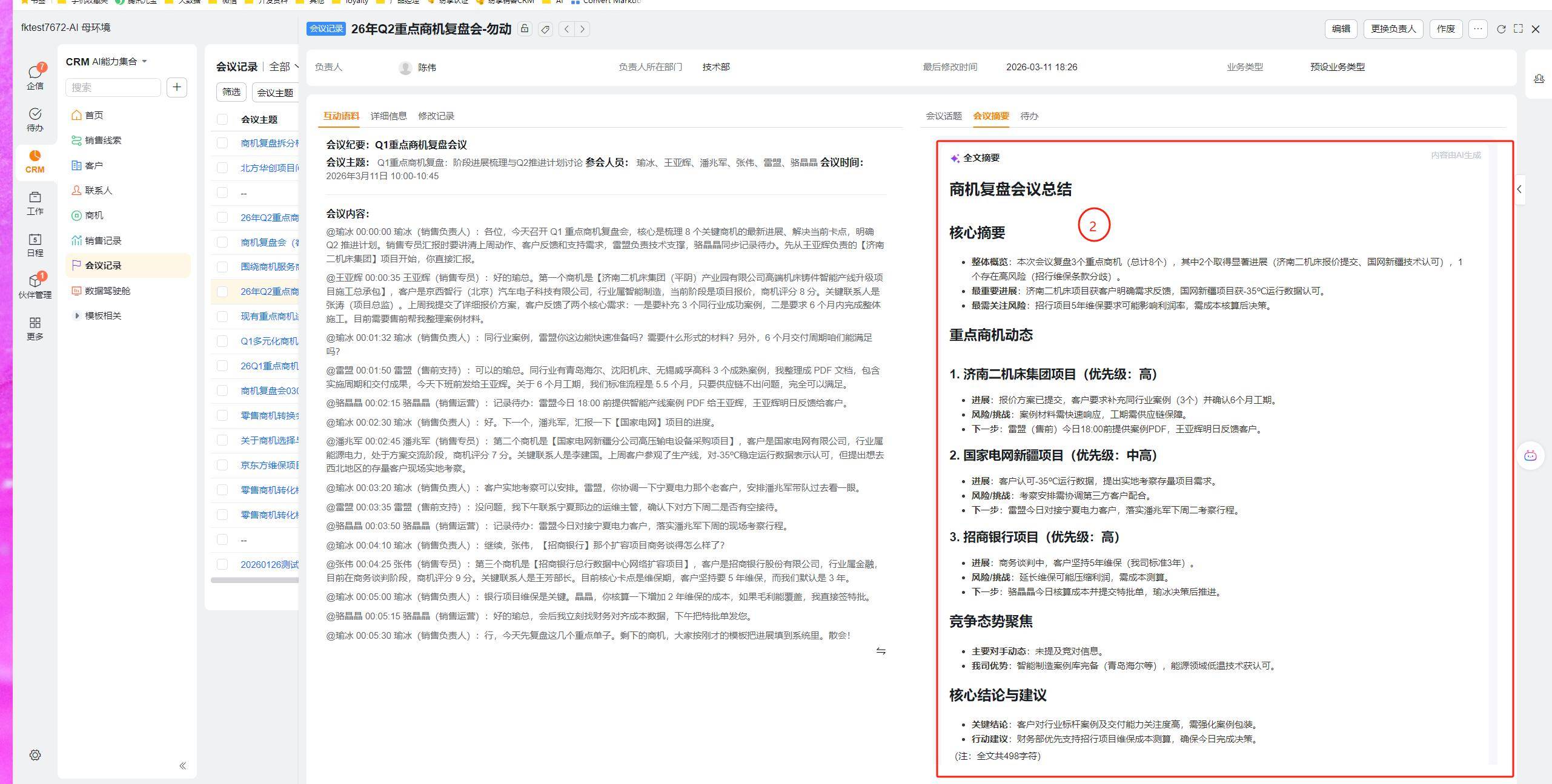Click the tag icon beside record title
The image size is (1552, 784).
(545, 29)
